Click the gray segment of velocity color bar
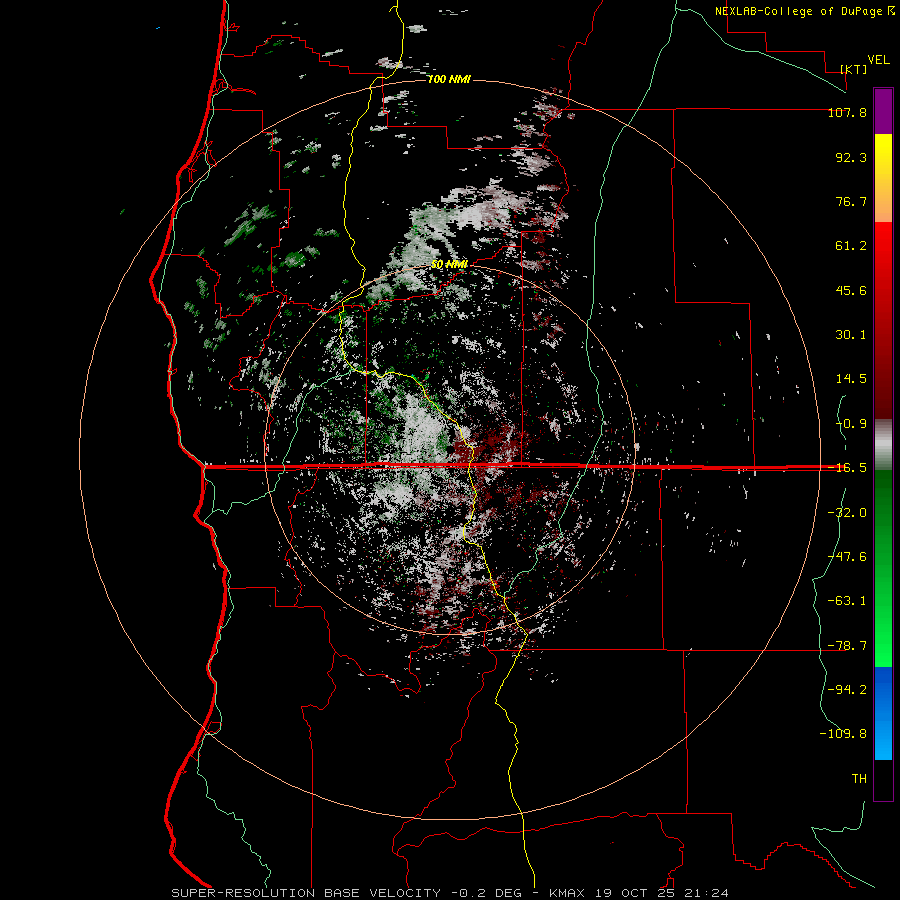This screenshot has height=900, width=900. tap(883, 445)
